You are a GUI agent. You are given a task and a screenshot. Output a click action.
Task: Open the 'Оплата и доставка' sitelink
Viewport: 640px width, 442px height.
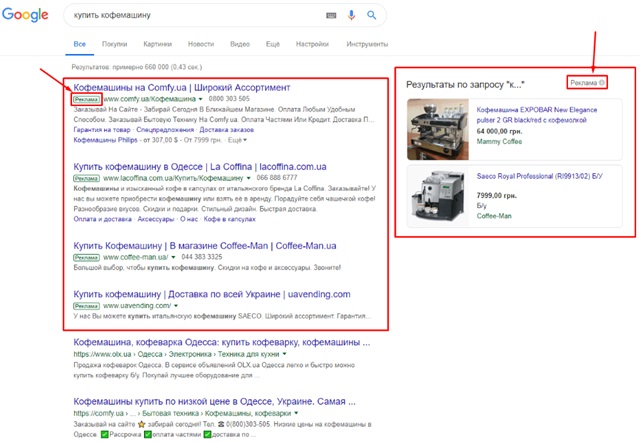[102, 219]
